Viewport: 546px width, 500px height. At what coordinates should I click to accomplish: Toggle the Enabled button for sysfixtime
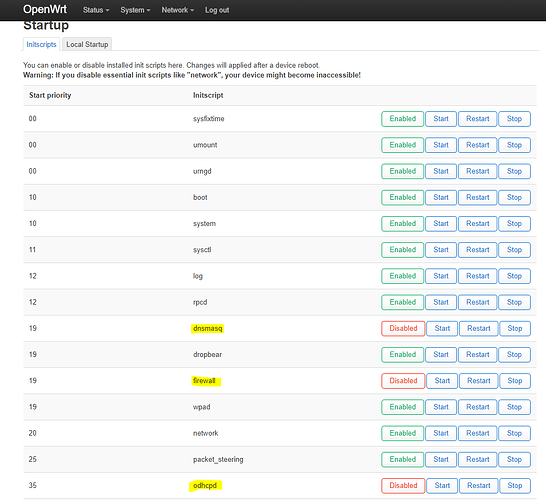pyautogui.click(x=402, y=119)
